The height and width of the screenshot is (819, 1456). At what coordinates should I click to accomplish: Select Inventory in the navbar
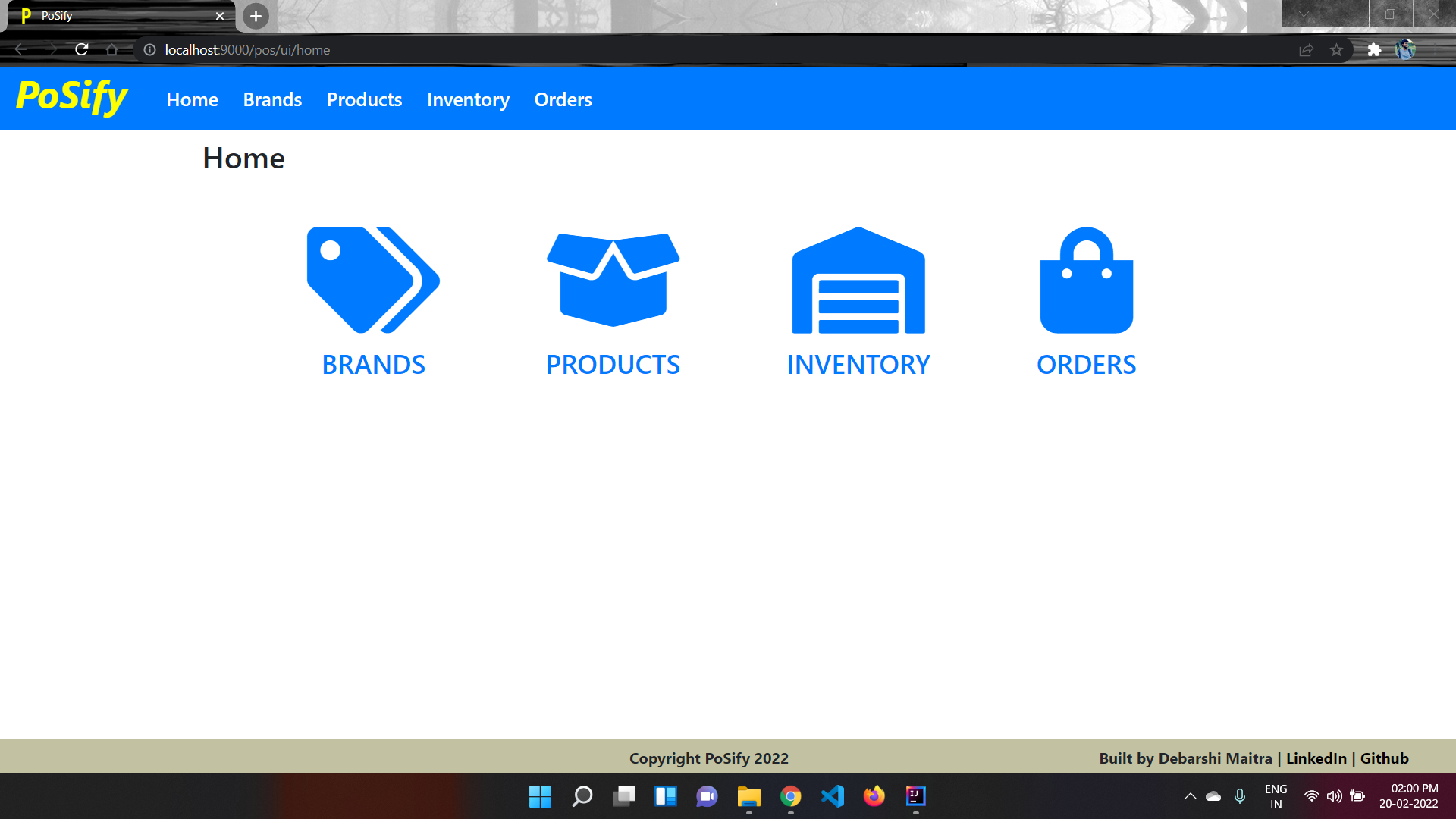point(468,99)
